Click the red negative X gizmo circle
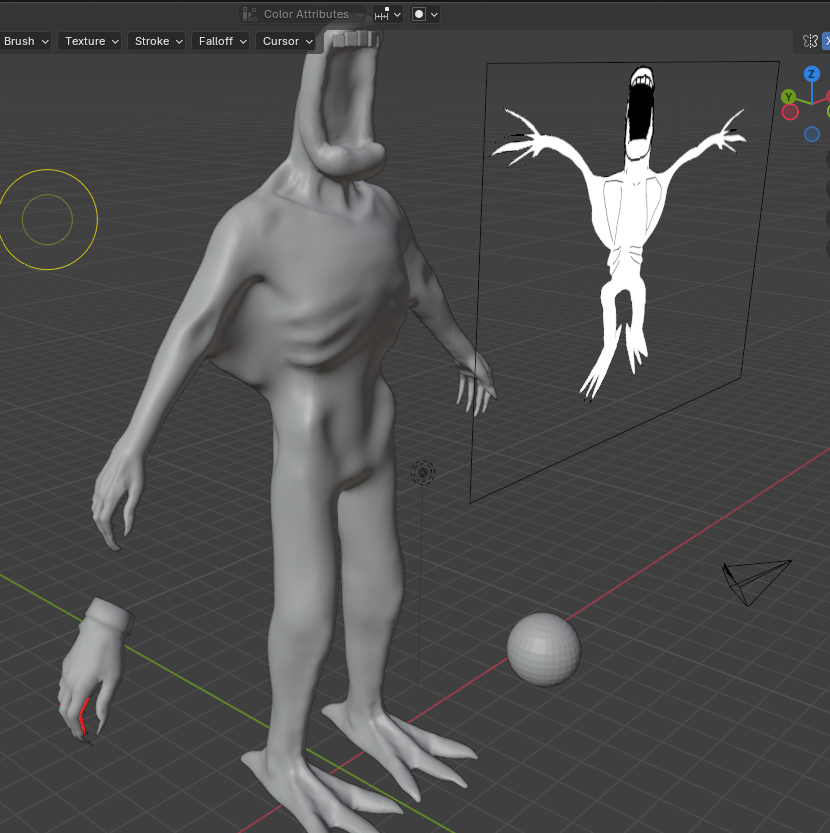The image size is (830, 833). tap(790, 112)
